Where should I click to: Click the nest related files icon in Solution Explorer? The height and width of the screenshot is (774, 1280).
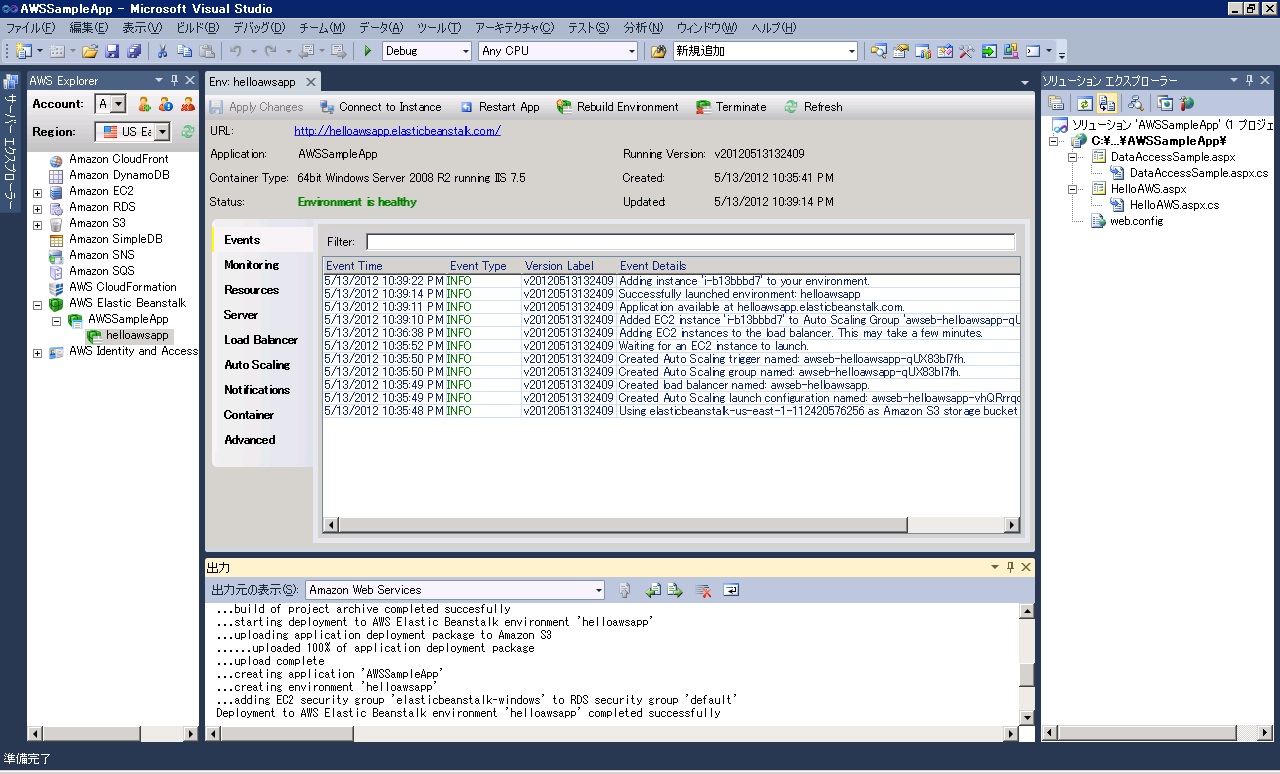(x=1106, y=103)
